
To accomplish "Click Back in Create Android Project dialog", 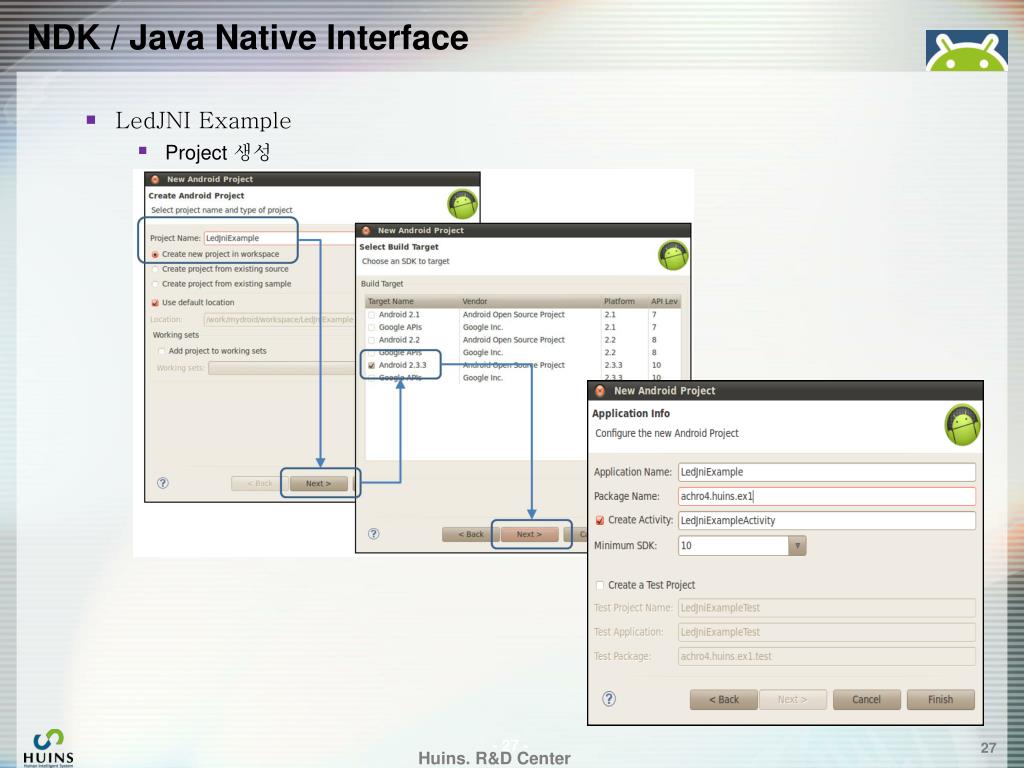I will (260, 484).
